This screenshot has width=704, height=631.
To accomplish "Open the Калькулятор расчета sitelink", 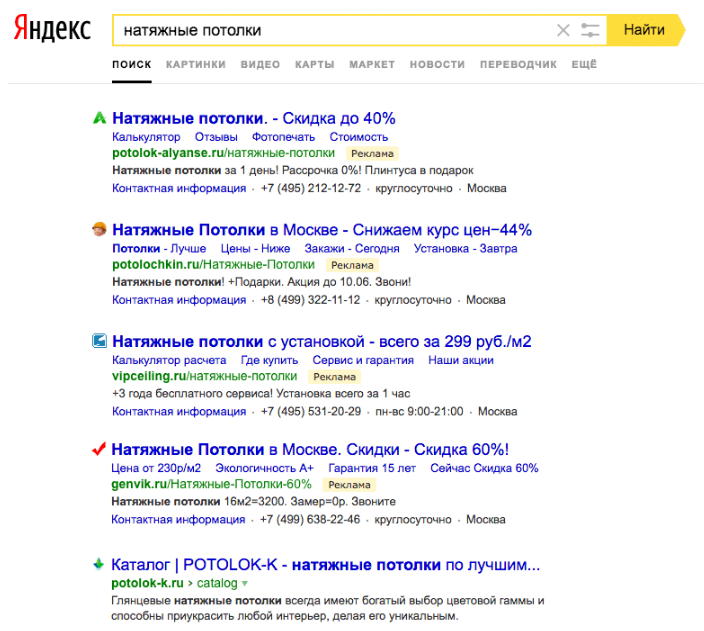I will coord(169,360).
